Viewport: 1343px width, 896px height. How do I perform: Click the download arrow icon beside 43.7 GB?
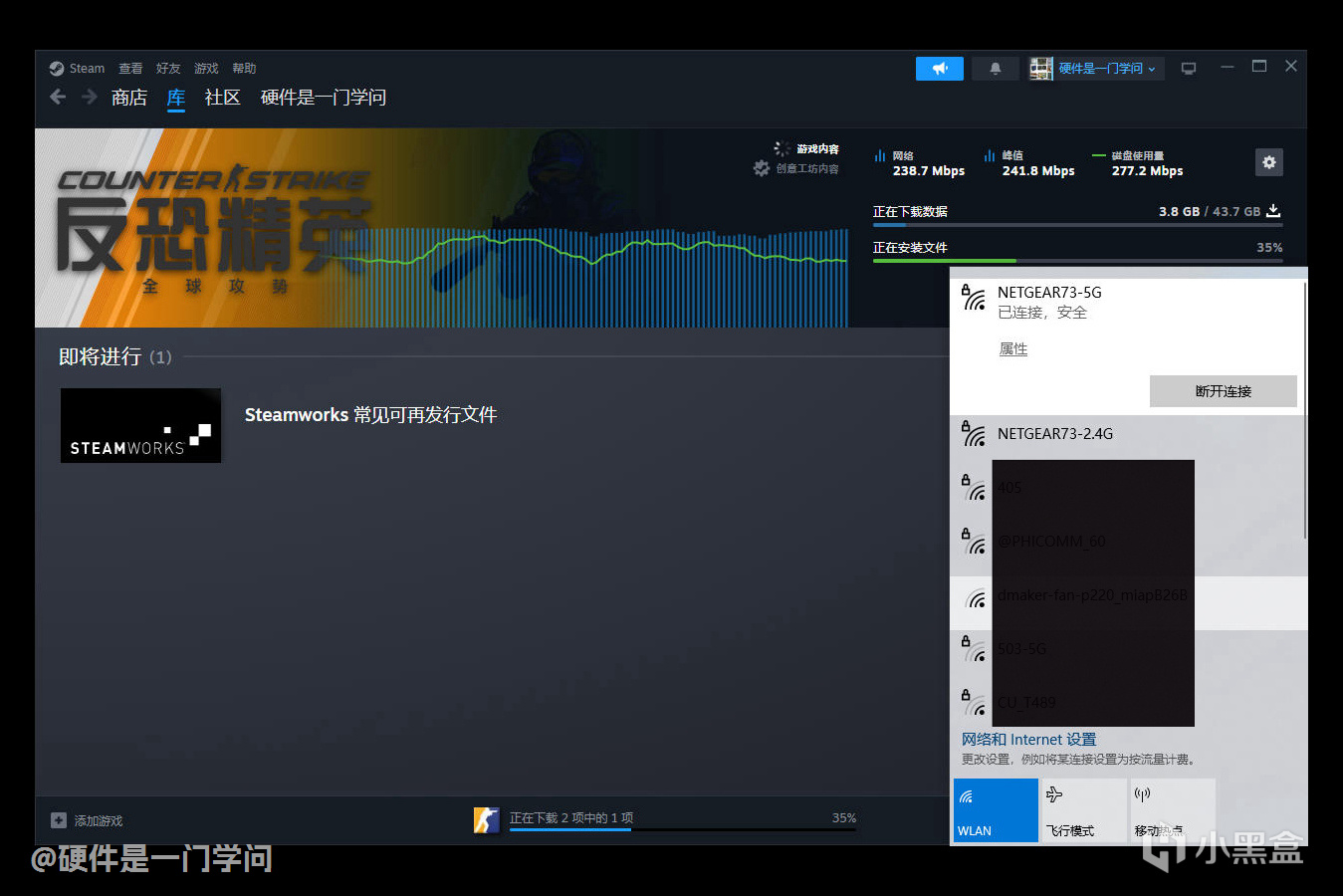point(1273,211)
